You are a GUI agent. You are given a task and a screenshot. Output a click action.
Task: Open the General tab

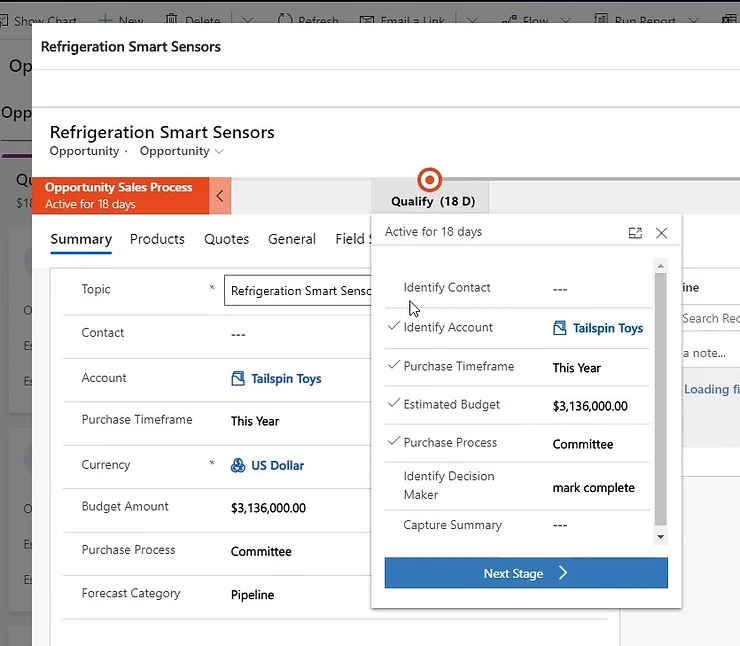[x=292, y=239]
